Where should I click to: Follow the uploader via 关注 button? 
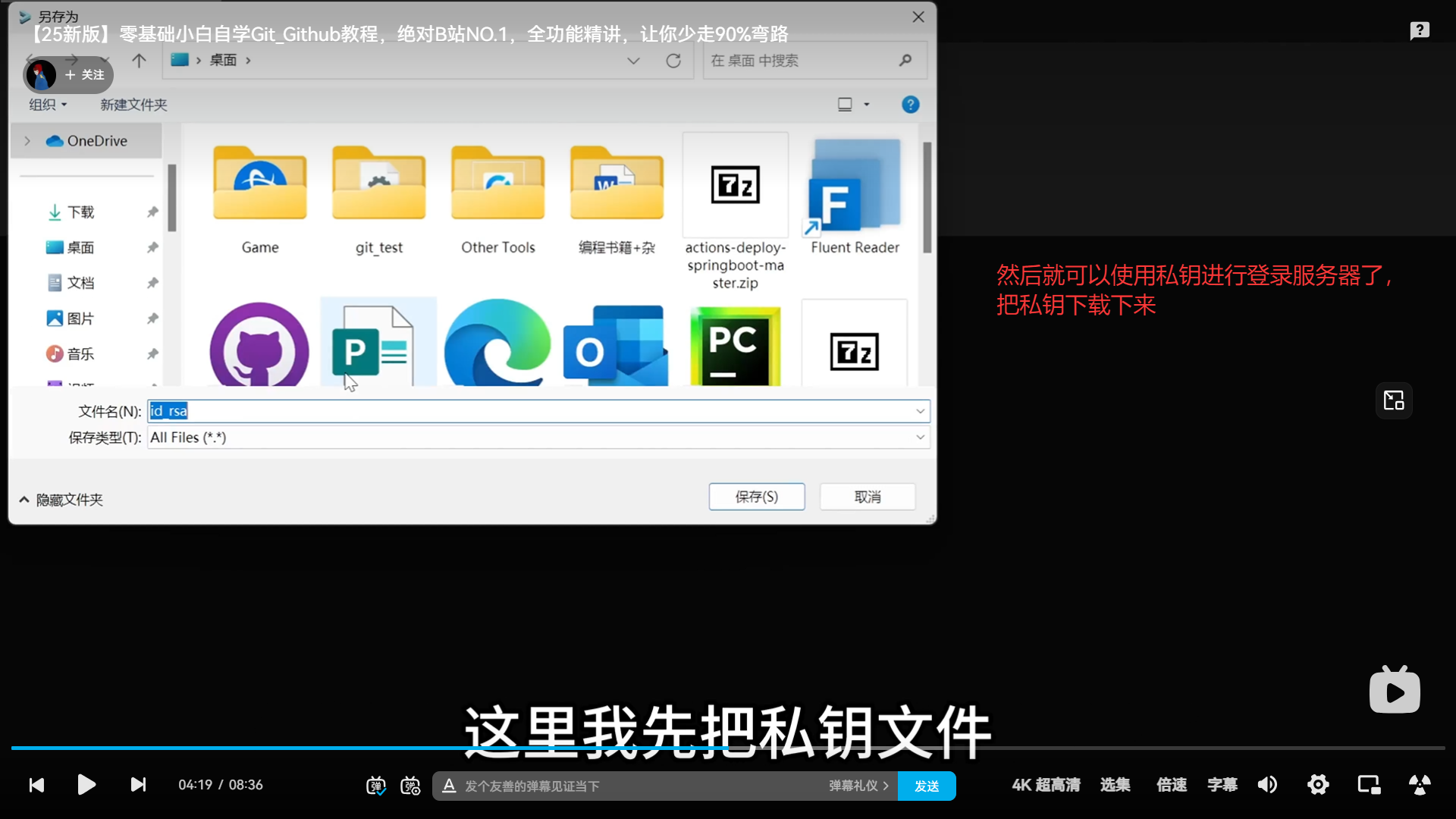84,75
